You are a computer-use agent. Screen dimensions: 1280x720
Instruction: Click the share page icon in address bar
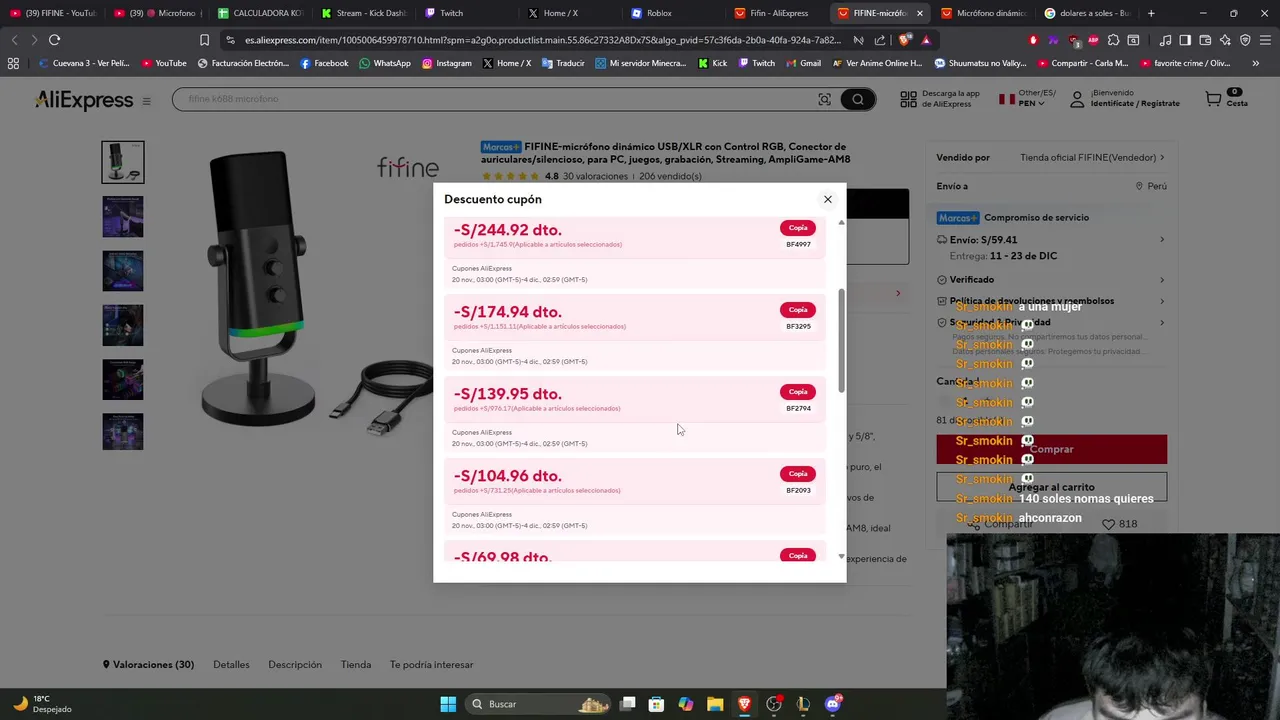tap(880, 40)
